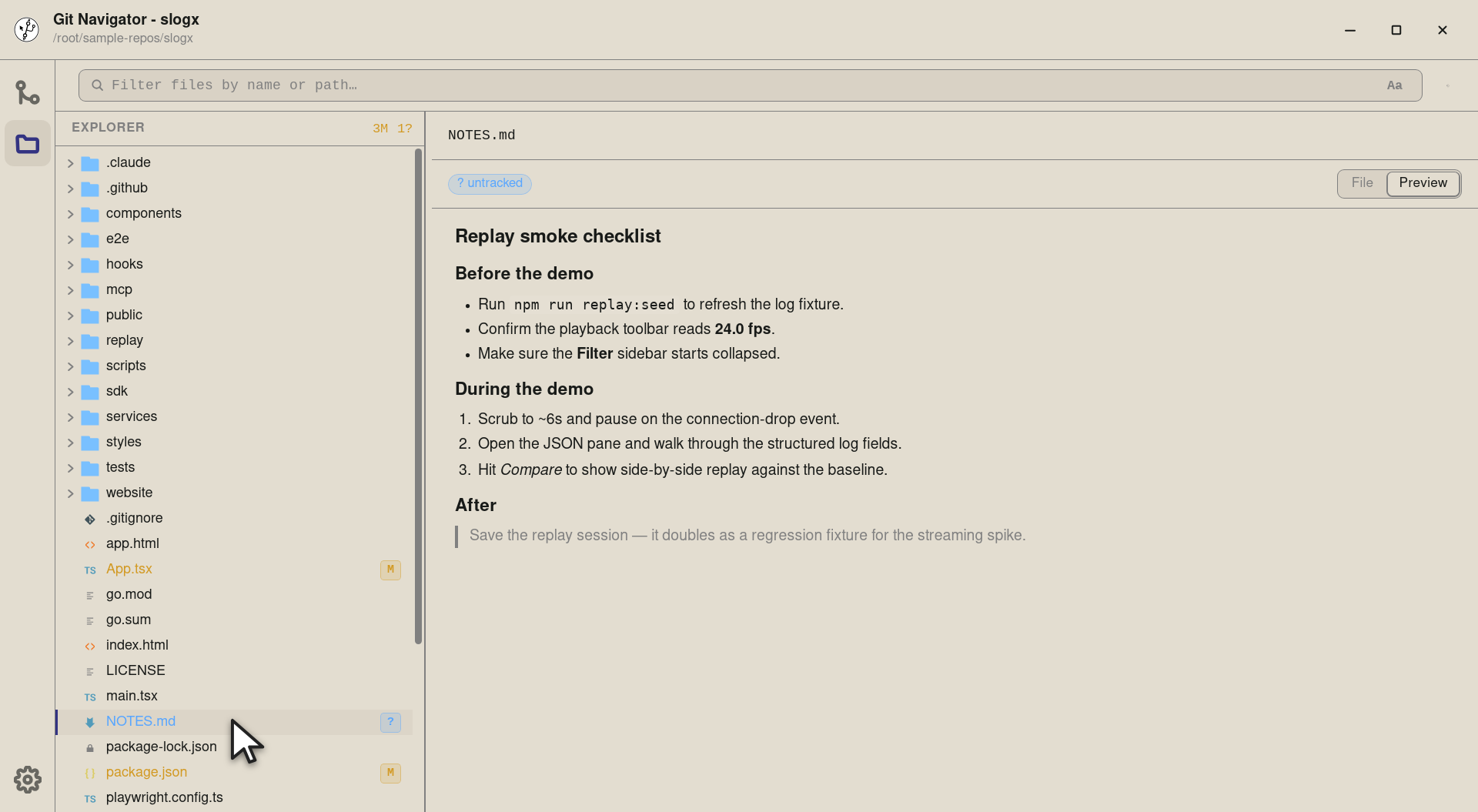Open main.tsx file
The width and height of the screenshot is (1478, 812).
(132, 696)
